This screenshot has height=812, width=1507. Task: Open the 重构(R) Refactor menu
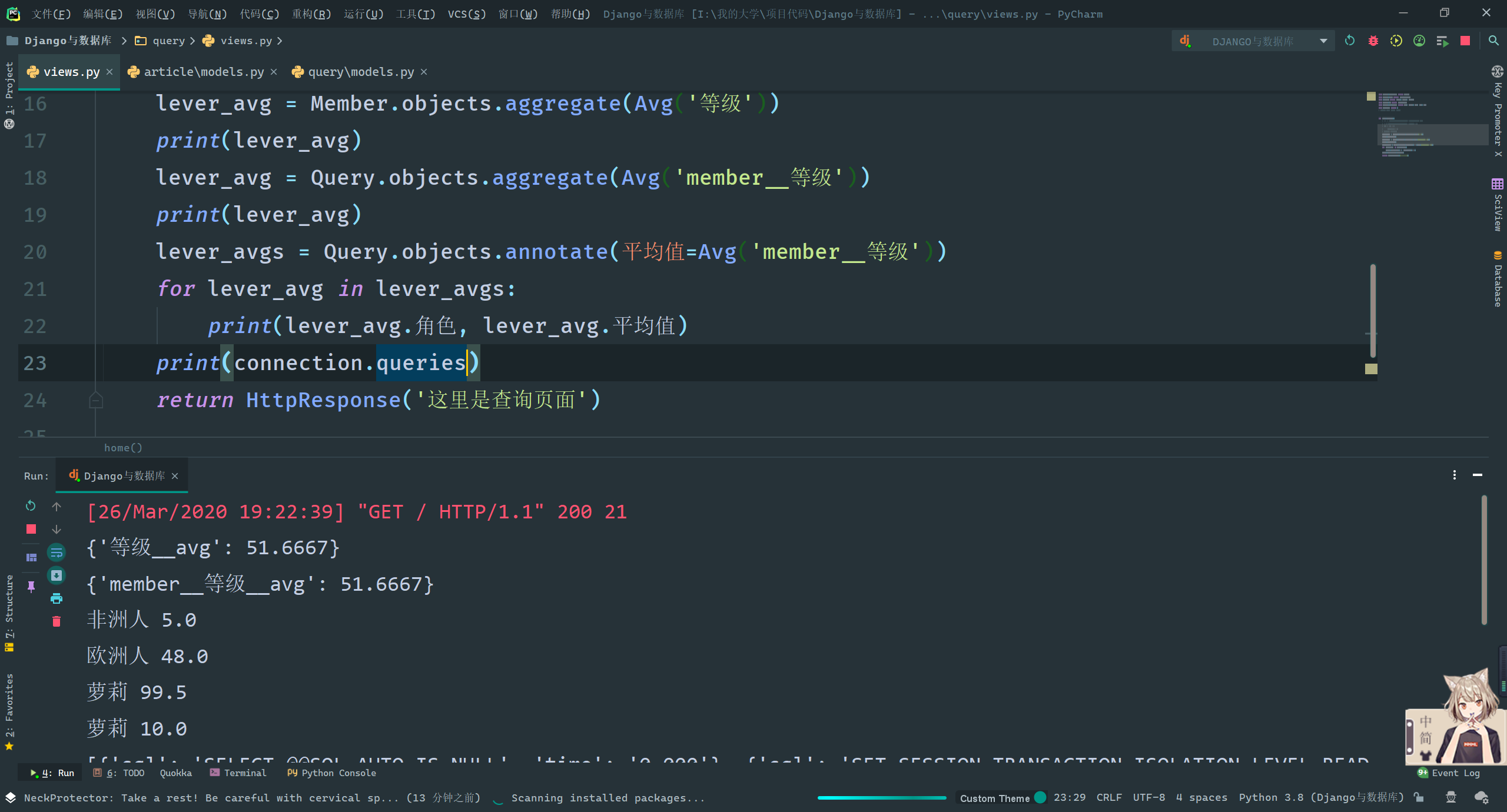311,14
